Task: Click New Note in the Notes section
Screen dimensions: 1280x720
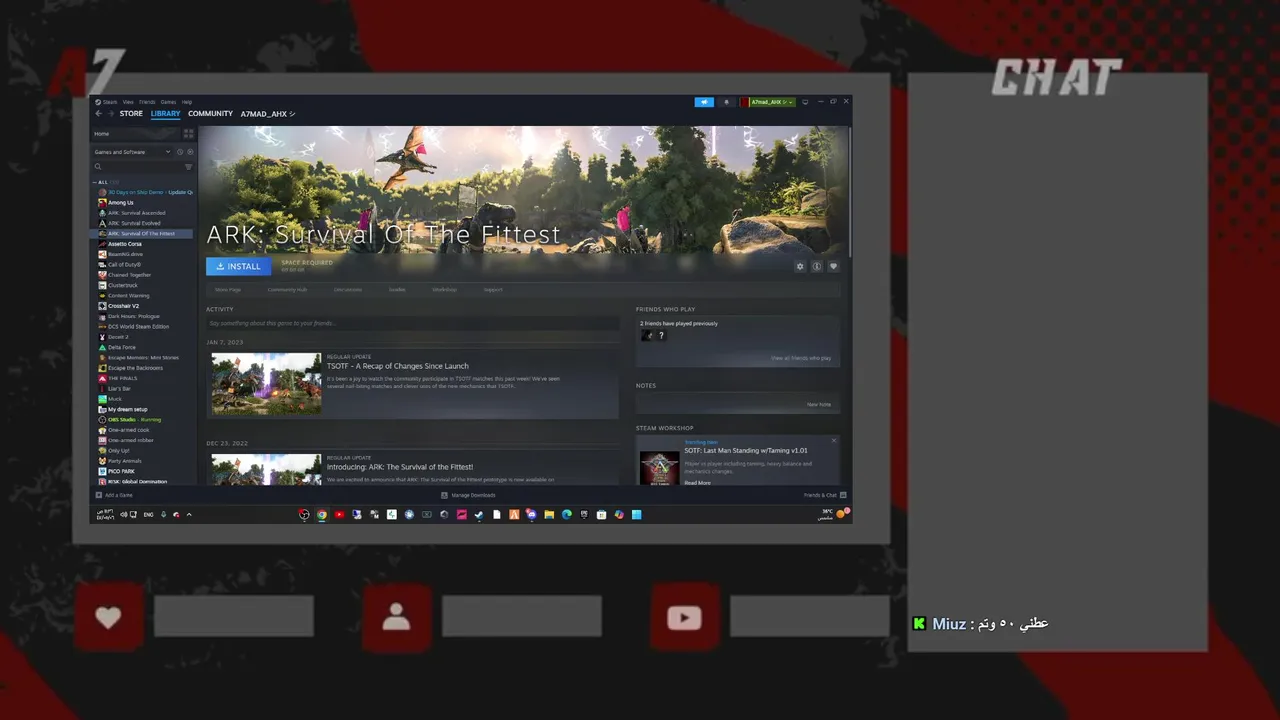Action: coord(818,404)
